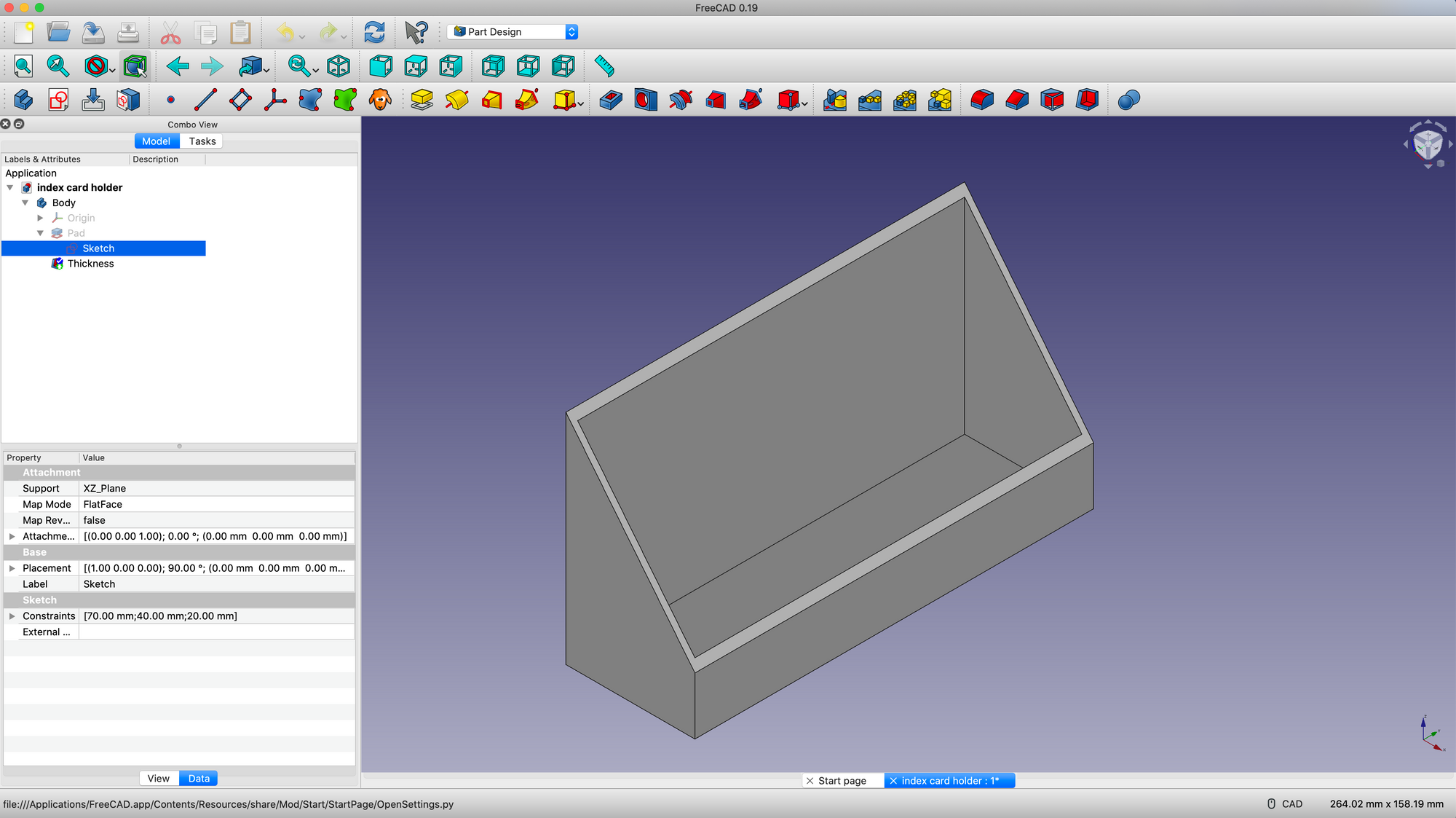Activate the Chamfer tool
Screen dimensions: 1456x818
(1017, 100)
